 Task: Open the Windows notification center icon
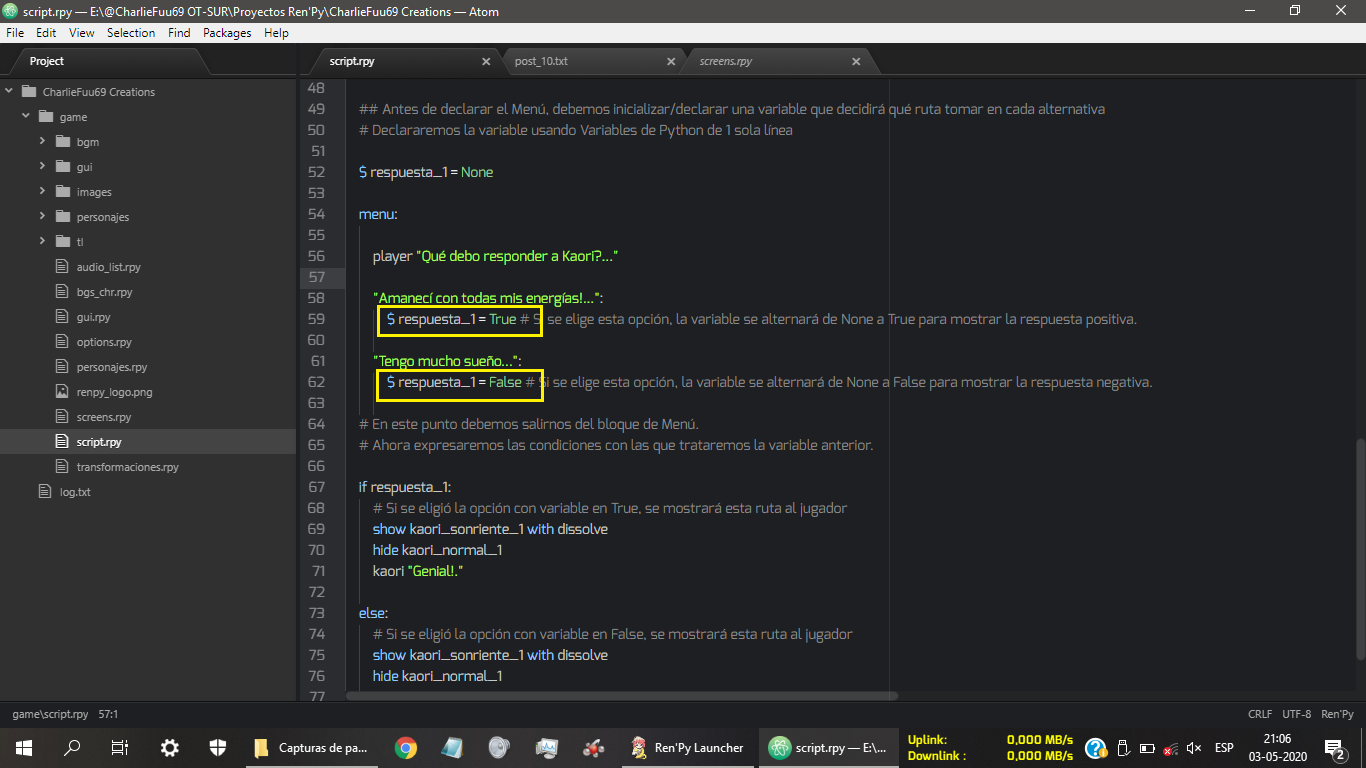pos(1333,747)
